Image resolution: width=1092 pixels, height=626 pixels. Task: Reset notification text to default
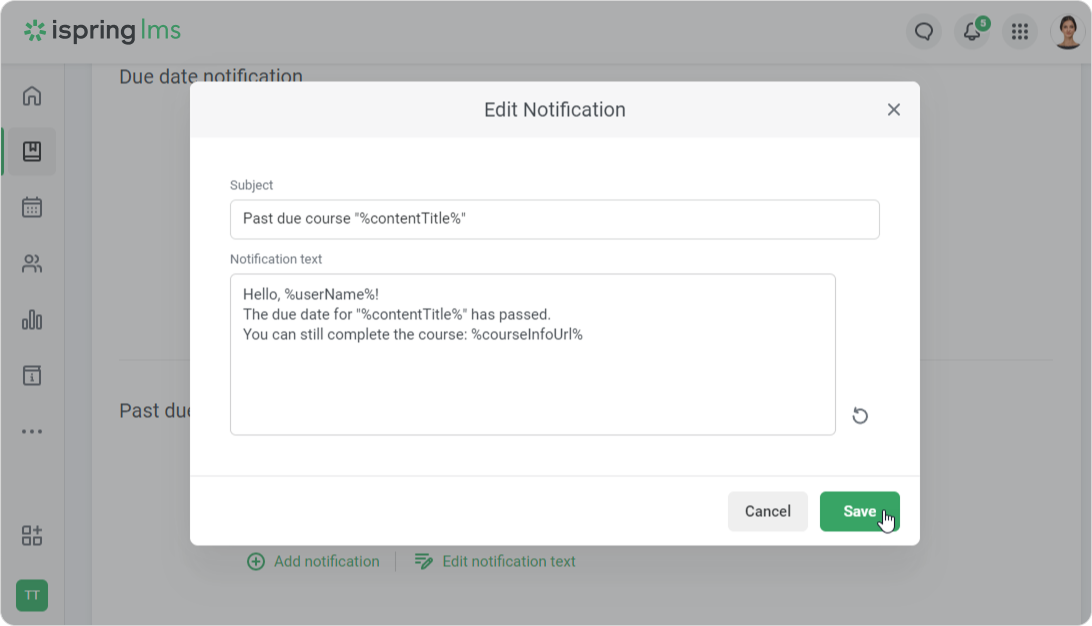860,416
